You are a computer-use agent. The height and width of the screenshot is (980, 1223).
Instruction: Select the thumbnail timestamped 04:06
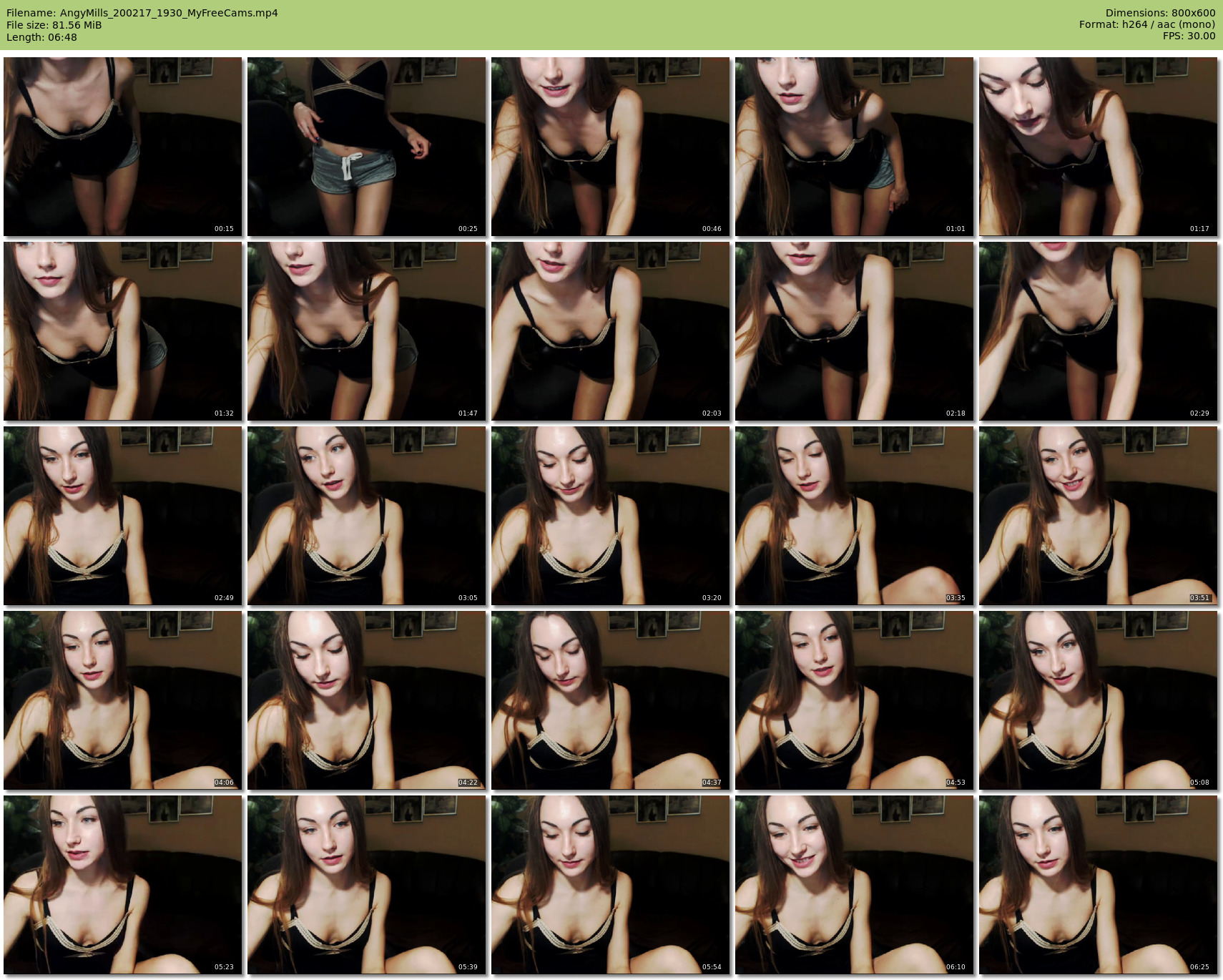122,700
